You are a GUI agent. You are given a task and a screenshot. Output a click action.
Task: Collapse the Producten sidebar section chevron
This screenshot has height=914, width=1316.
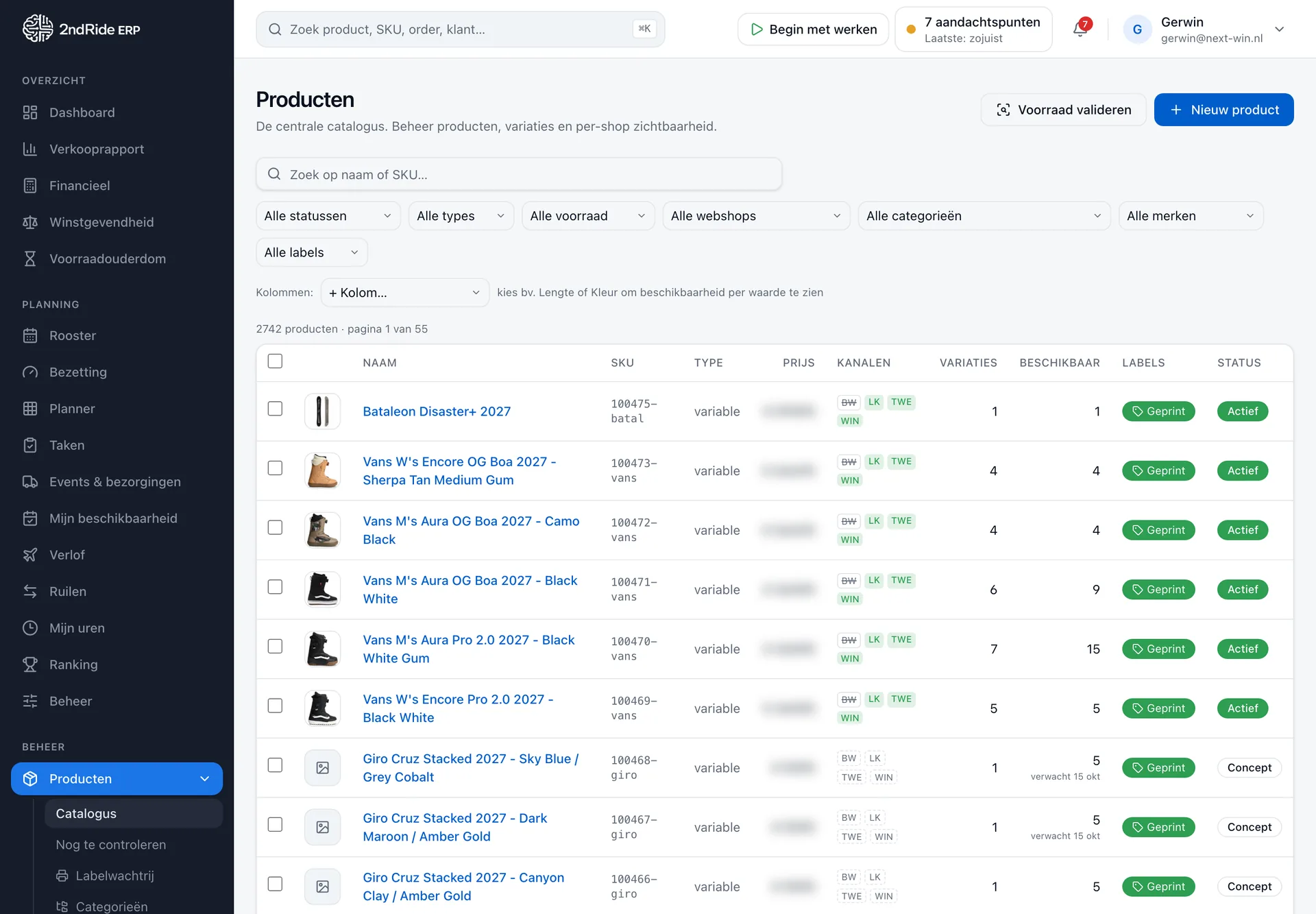point(204,779)
